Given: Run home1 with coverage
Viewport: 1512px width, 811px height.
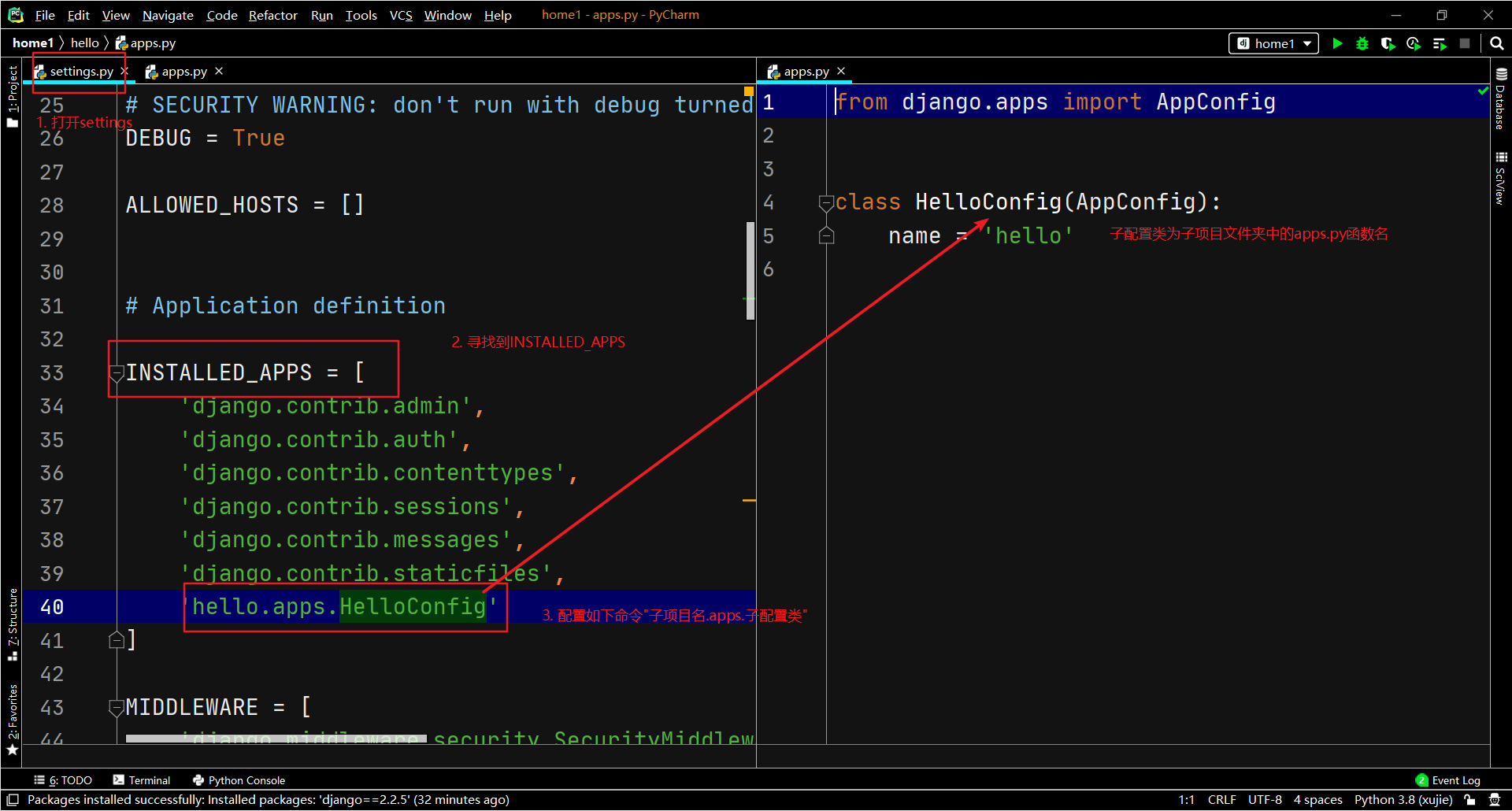Looking at the screenshot, I should tap(1388, 43).
